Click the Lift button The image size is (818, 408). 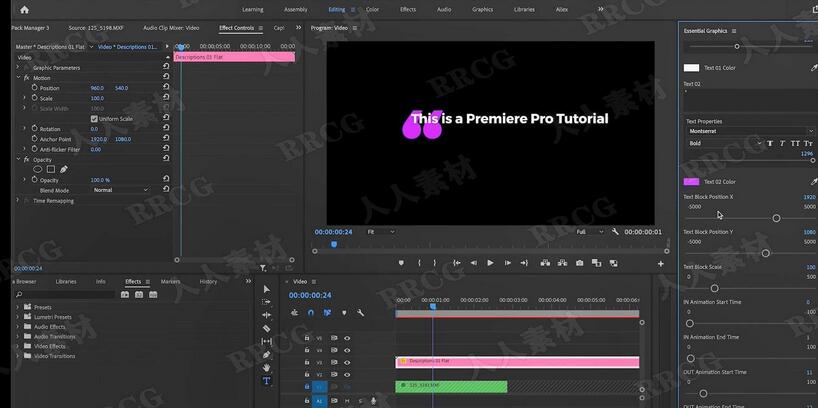click(545, 263)
